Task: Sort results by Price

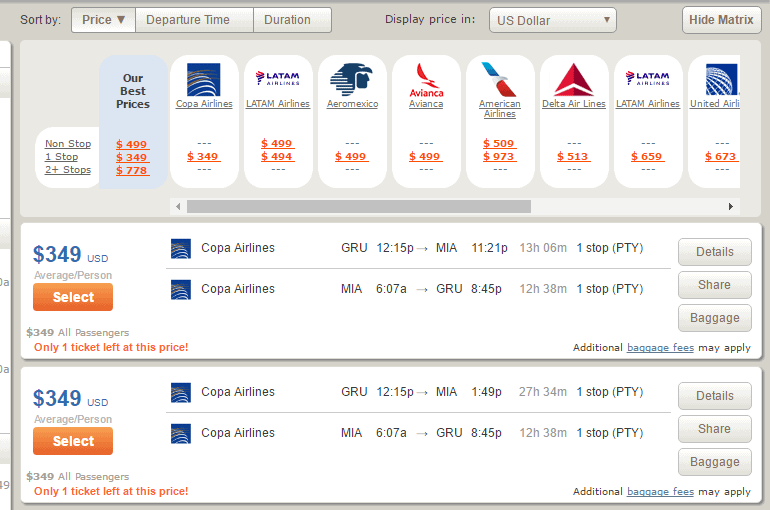Action: pos(103,20)
